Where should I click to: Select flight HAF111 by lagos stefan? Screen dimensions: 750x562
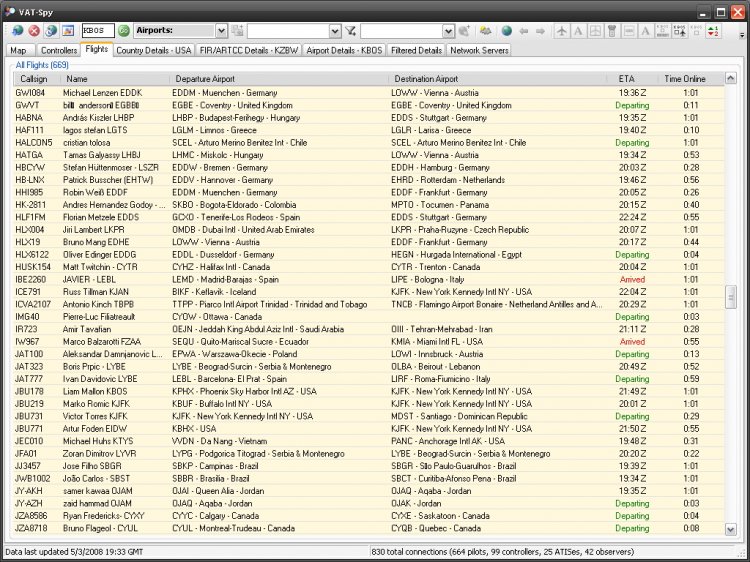(368, 130)
